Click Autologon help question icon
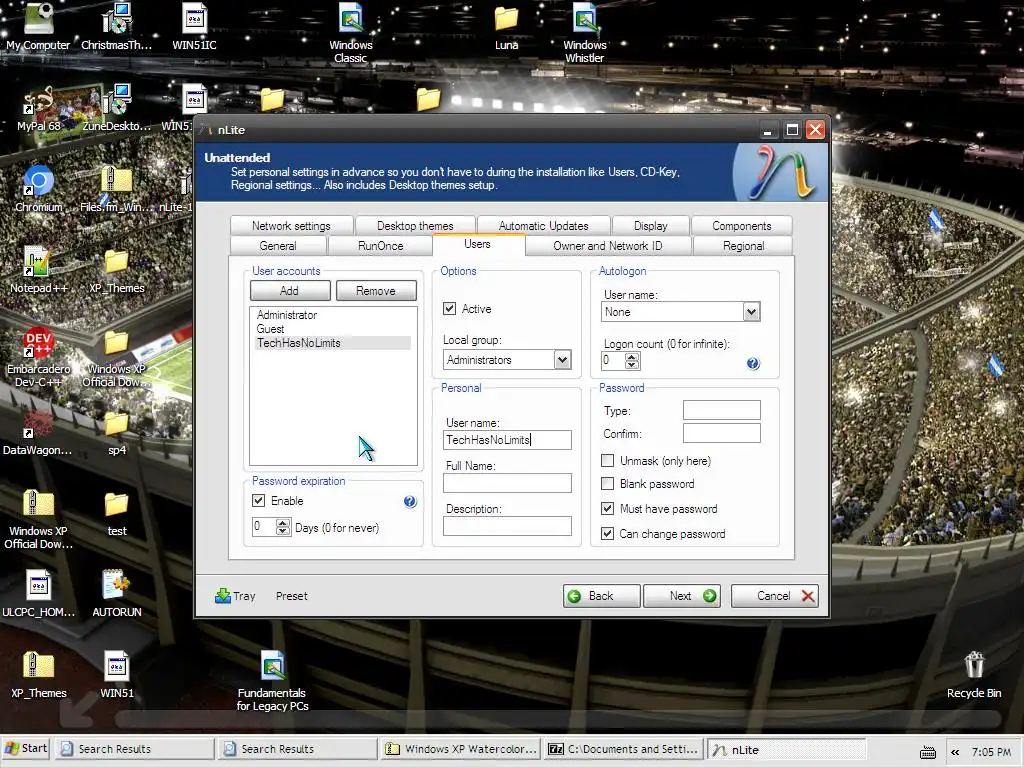This screenshot has width=1024, height=768. coord(752,364)
